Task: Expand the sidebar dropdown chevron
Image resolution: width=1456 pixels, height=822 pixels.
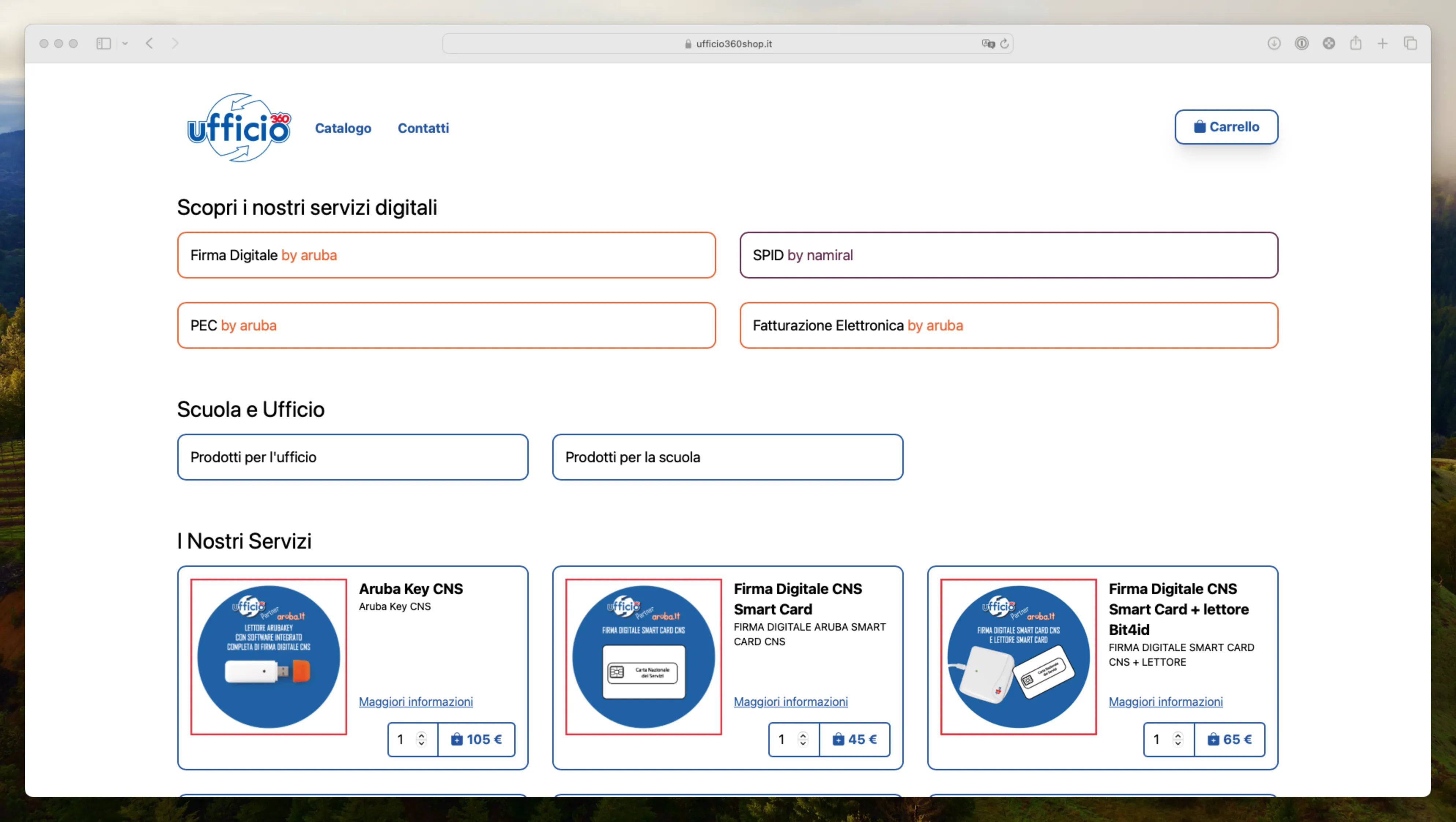Action: [125, 44]
